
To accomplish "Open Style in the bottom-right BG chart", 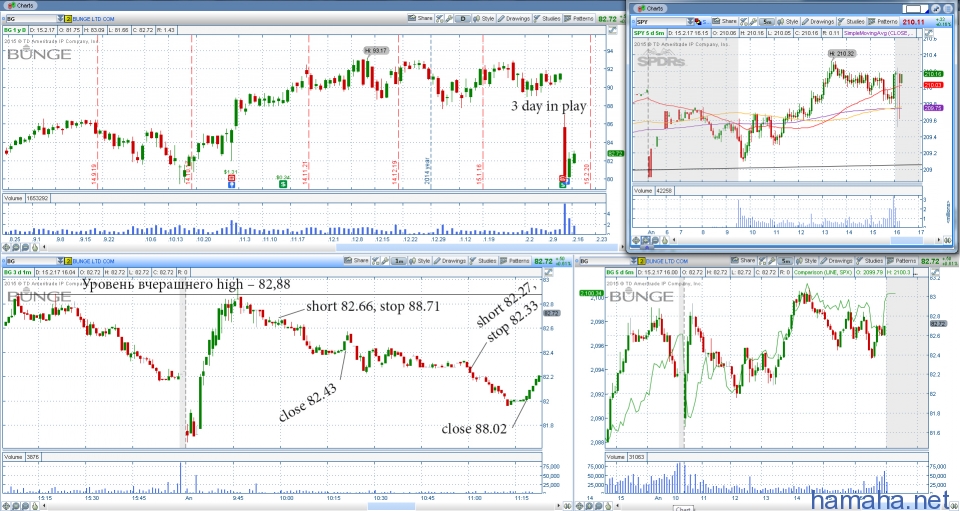I will [x=806, y=260].
